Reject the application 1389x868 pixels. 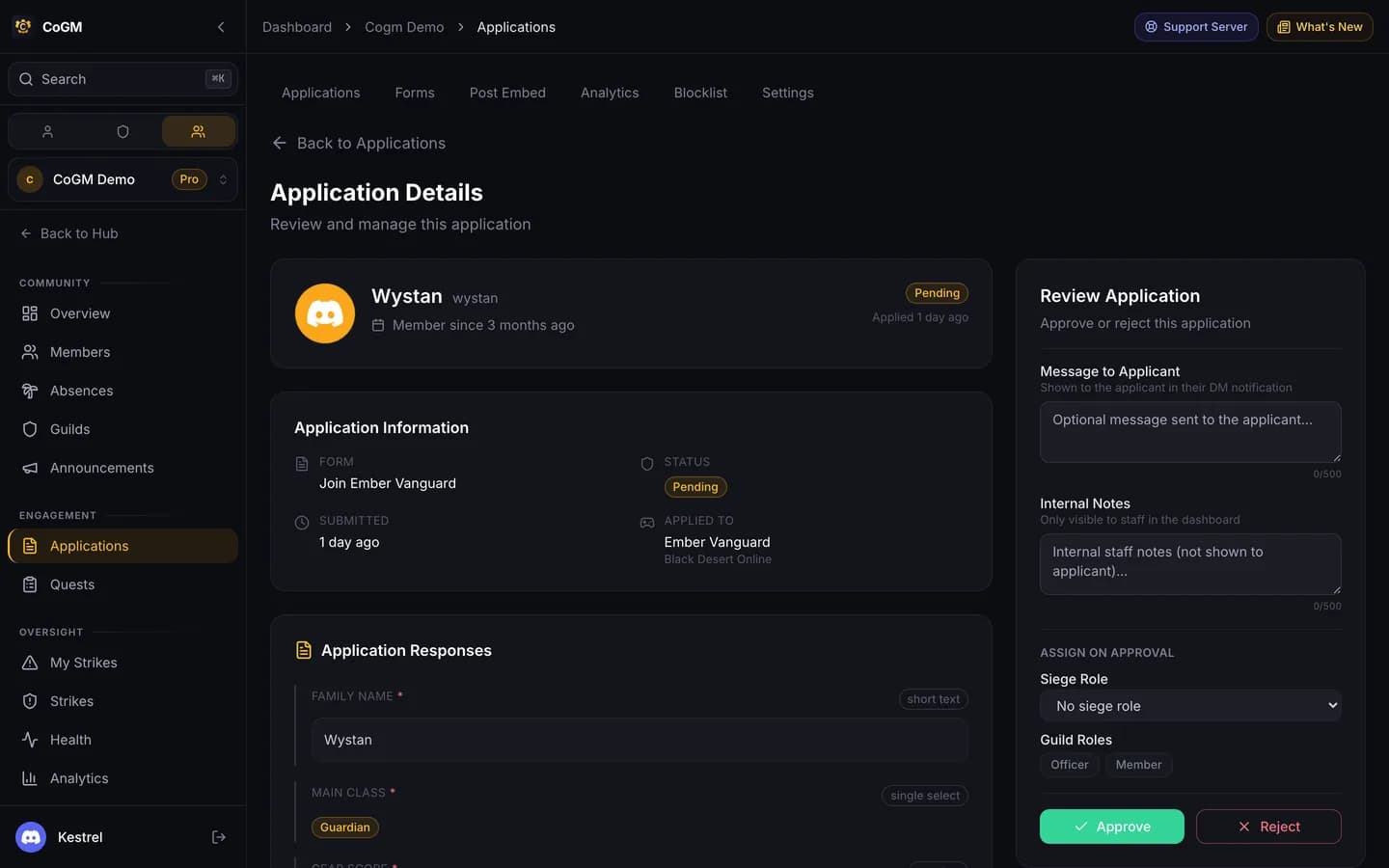click(1268, 827)
